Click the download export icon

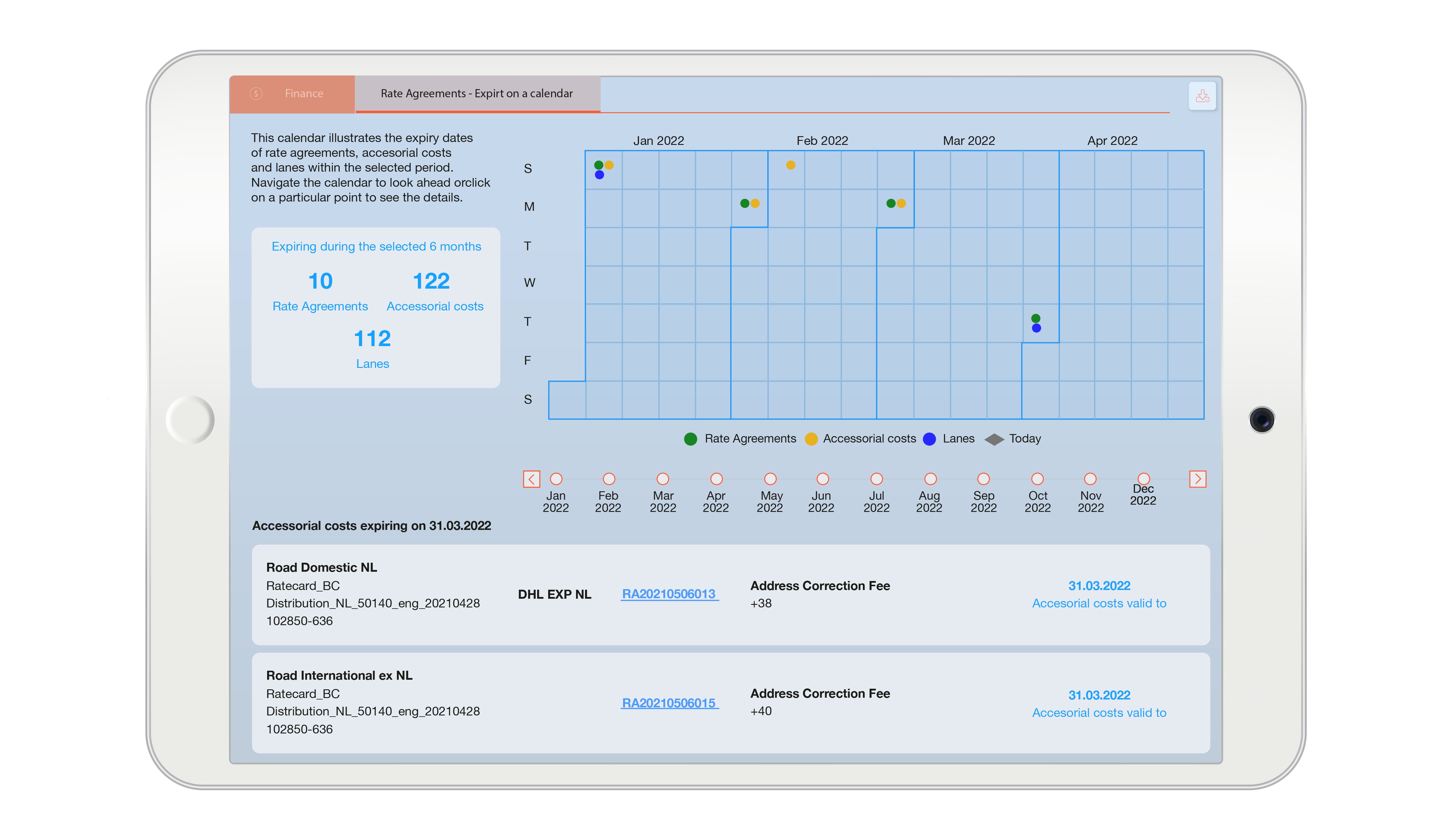pos(1202,96)
